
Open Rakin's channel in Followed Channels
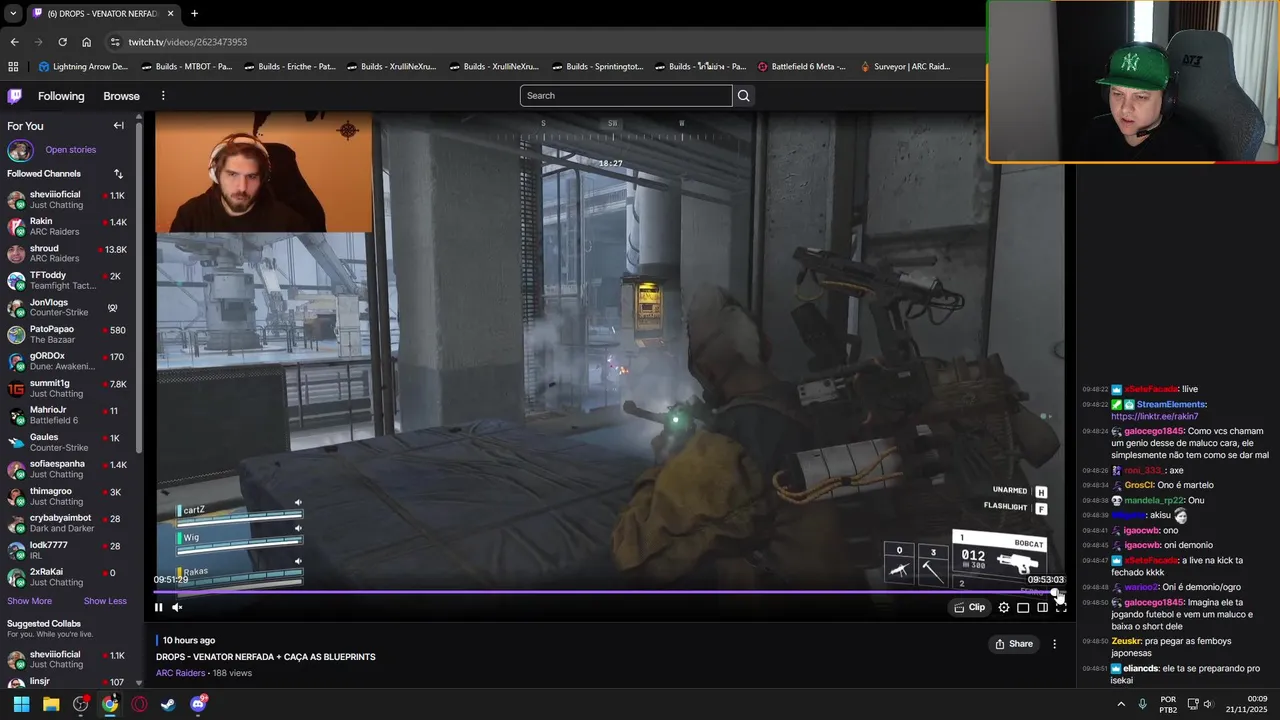coord(68,226)
